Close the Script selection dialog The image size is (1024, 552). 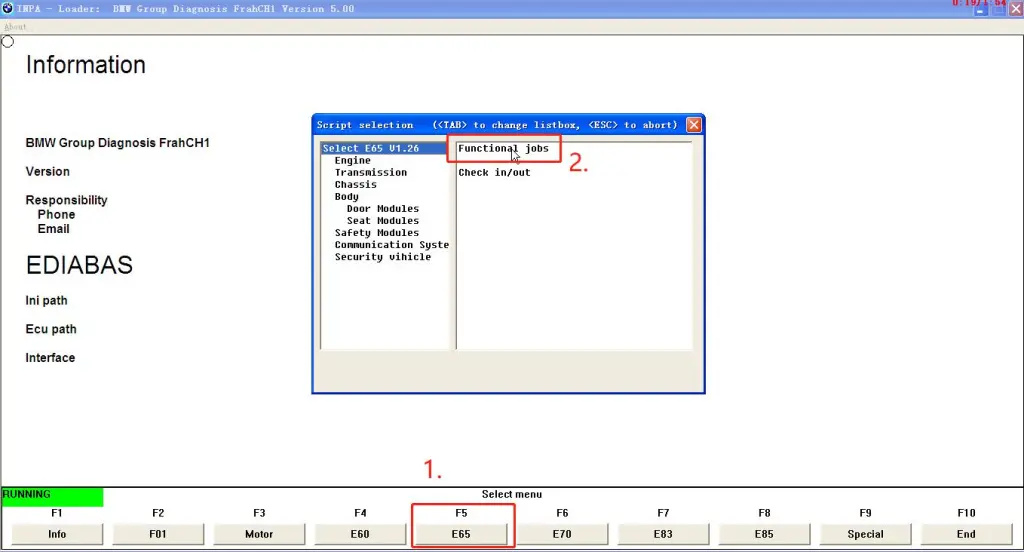click(x=694, y=124)
